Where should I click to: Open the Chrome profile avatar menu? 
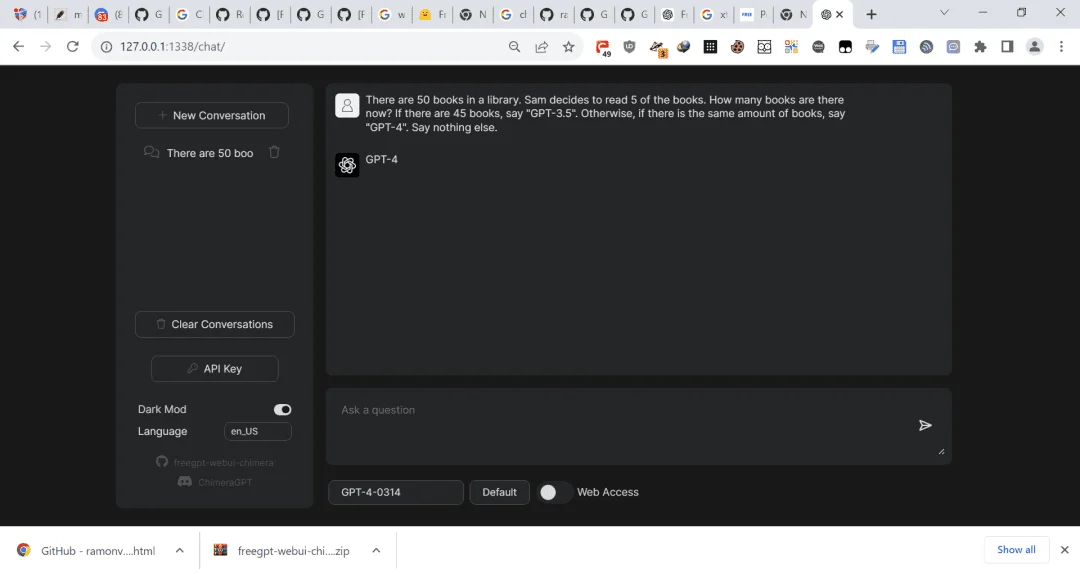(x=1035, y=47)
